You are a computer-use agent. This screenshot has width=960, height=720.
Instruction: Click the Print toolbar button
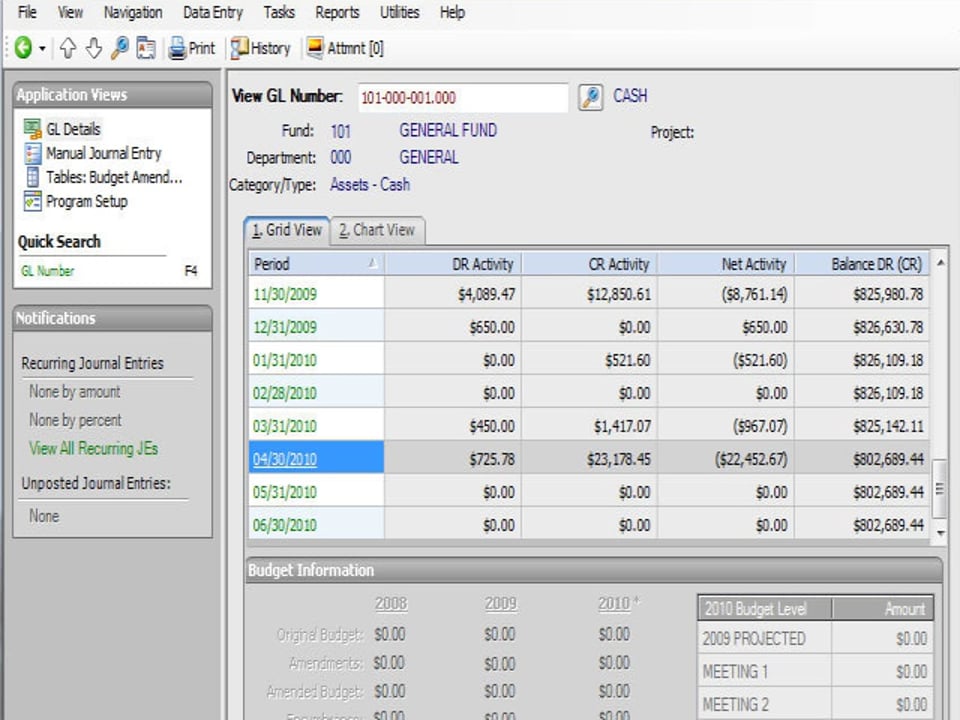coord(192,48)
